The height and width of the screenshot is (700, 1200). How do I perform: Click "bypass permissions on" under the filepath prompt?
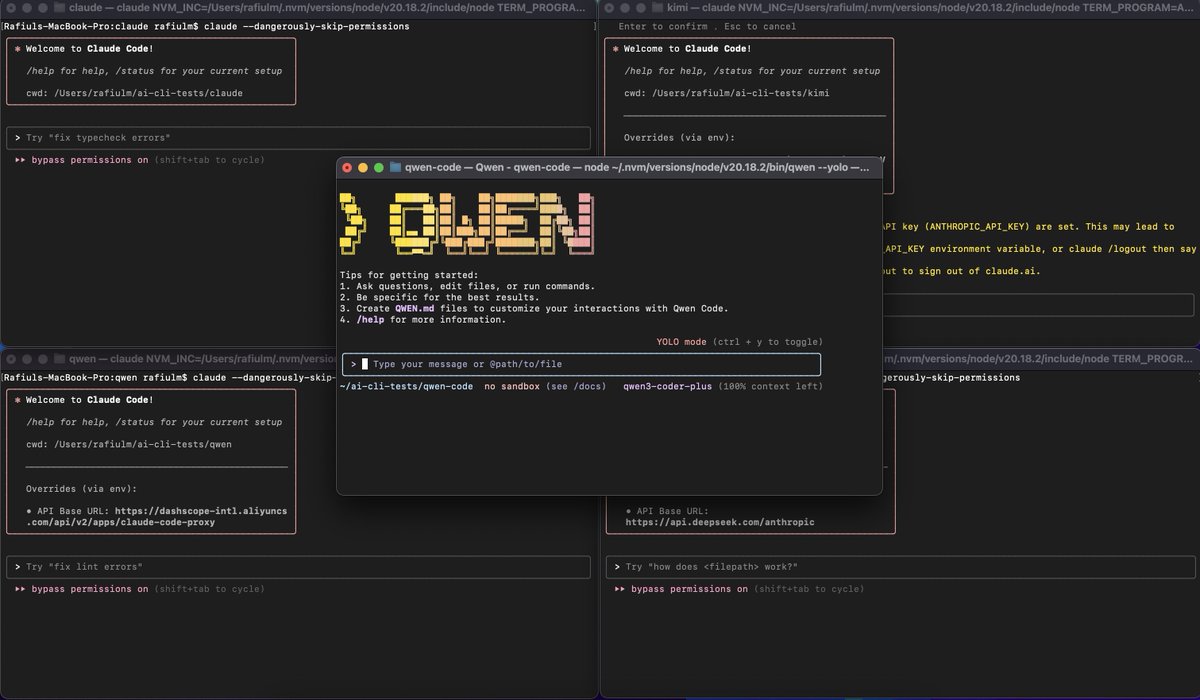(x=689, y=589)
